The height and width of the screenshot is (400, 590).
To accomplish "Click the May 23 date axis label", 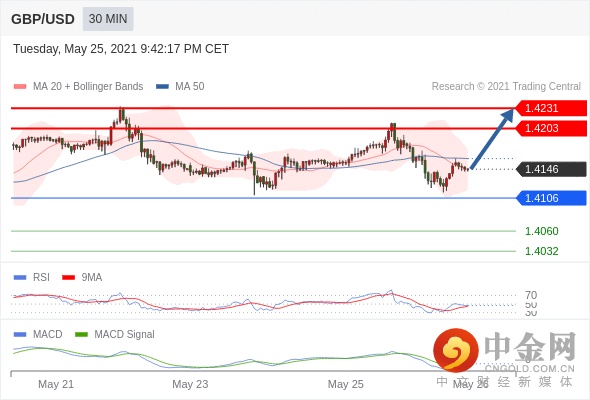I will point(190,384).
